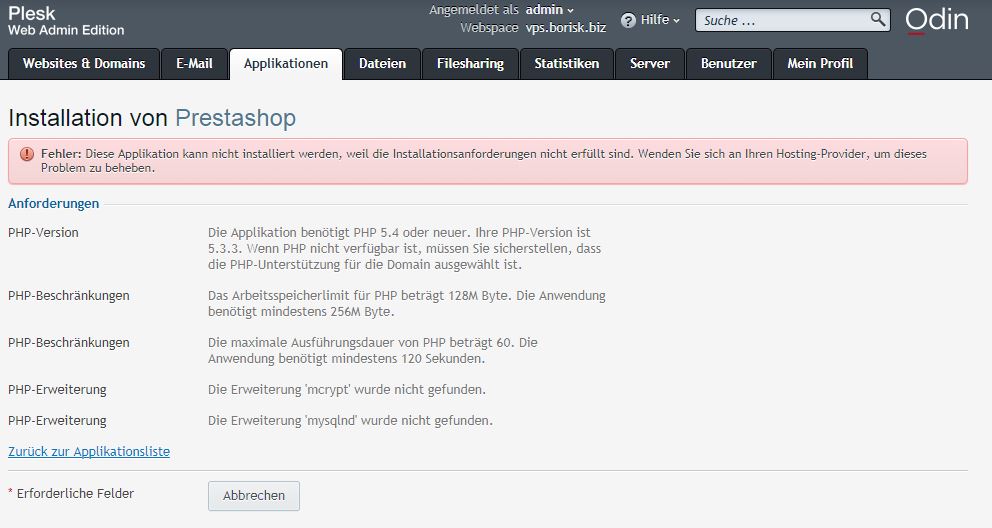Image resolution: width=992 pixels, height=528 pixels.
Task: Click the Erforderliche Felder note
Action: pyautogui.click(x=71, y=493)
